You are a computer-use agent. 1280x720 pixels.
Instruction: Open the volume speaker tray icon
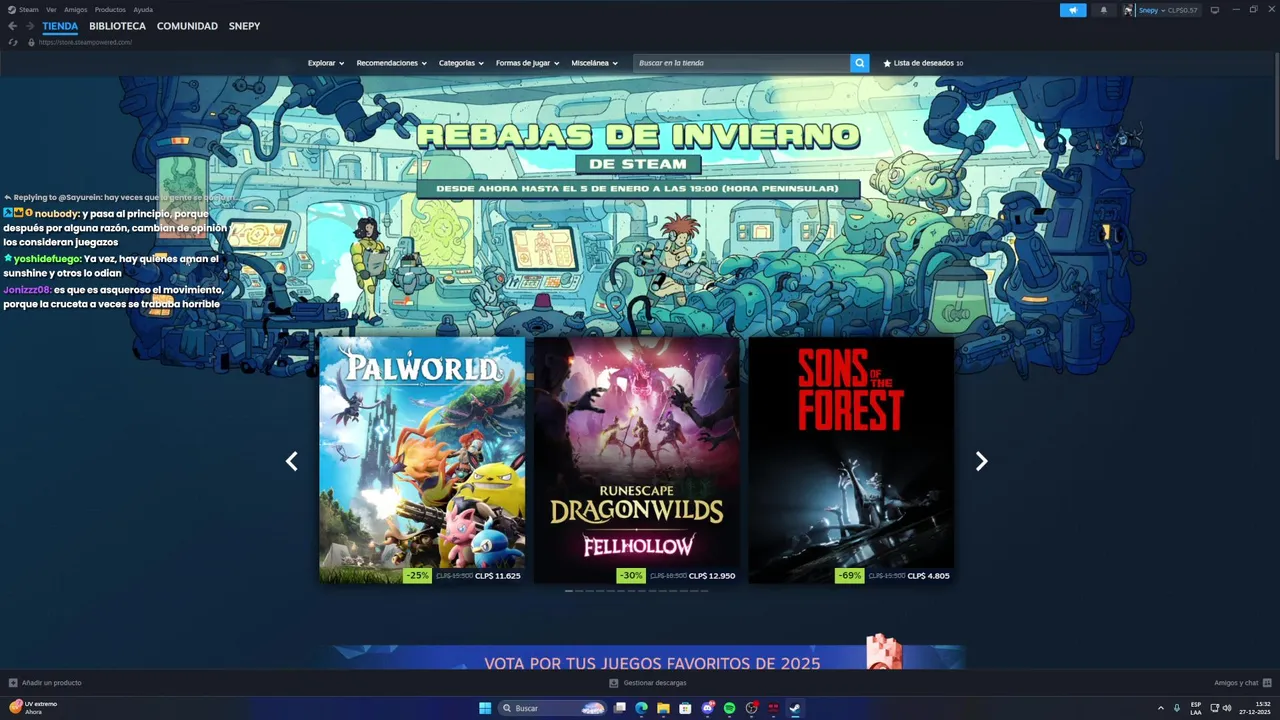tap(1227, 708)
